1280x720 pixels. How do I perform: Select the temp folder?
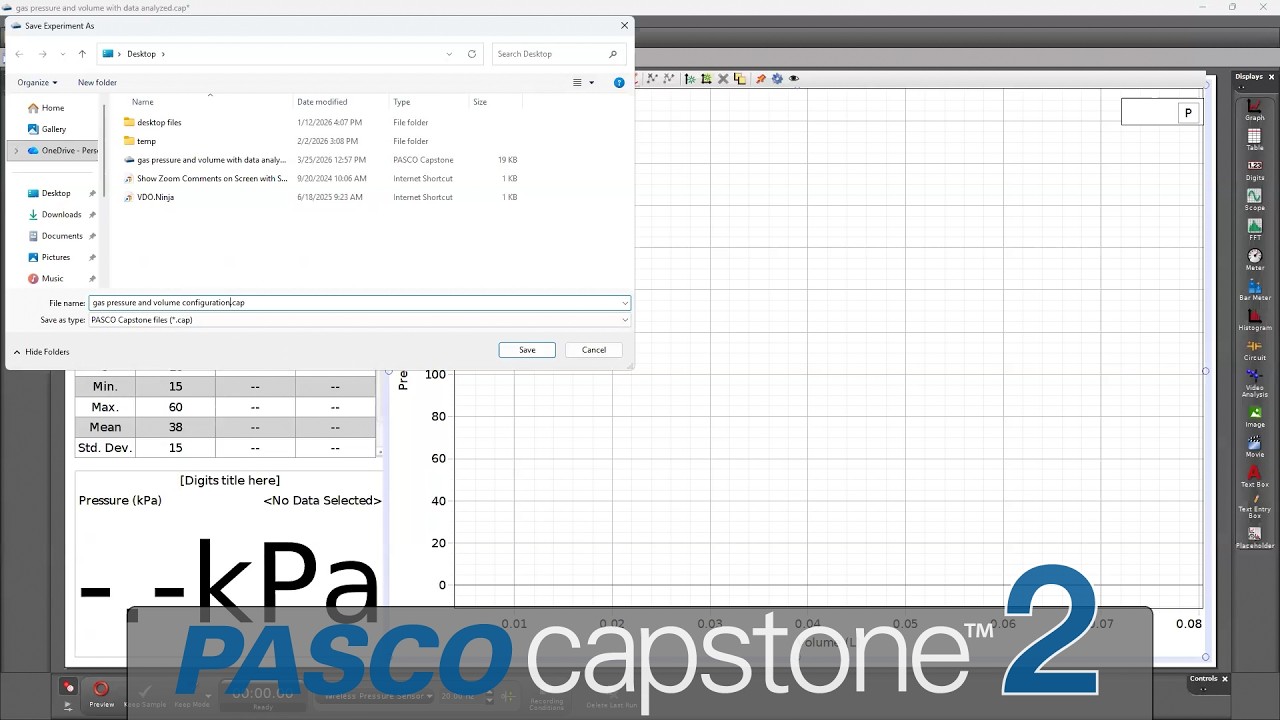click(146, 141)
